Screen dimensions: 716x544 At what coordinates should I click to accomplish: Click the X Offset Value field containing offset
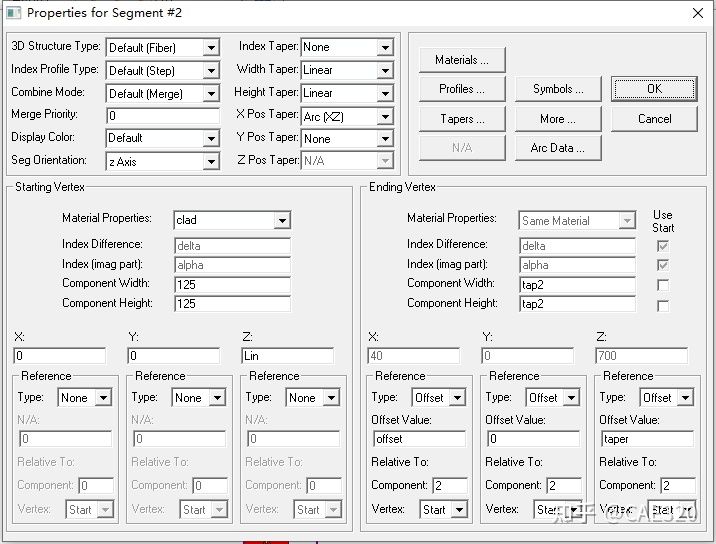pyautogui.click(x=419, y=439)
